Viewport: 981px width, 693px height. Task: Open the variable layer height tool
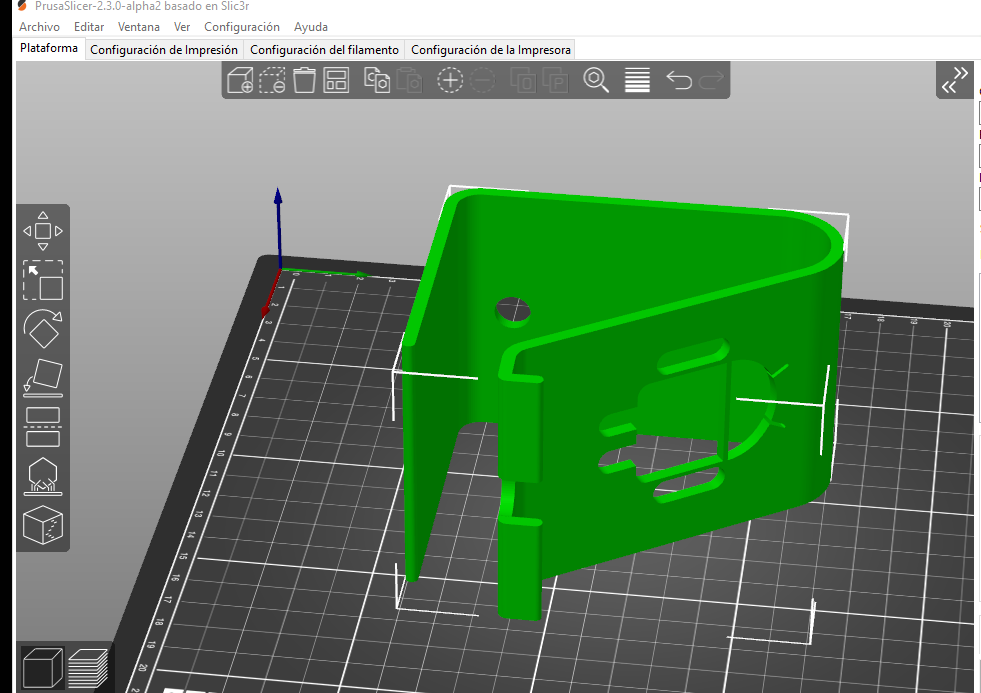638,80
